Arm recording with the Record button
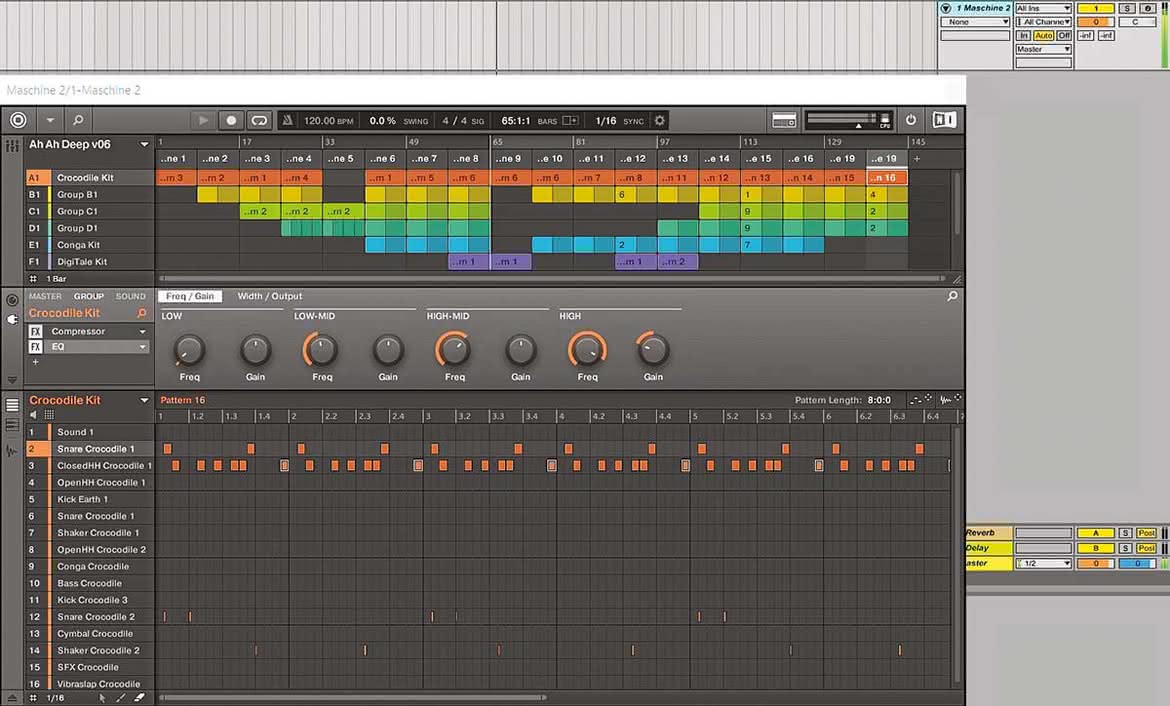This screenshot has width=1170, height=706. pos(231,120)
